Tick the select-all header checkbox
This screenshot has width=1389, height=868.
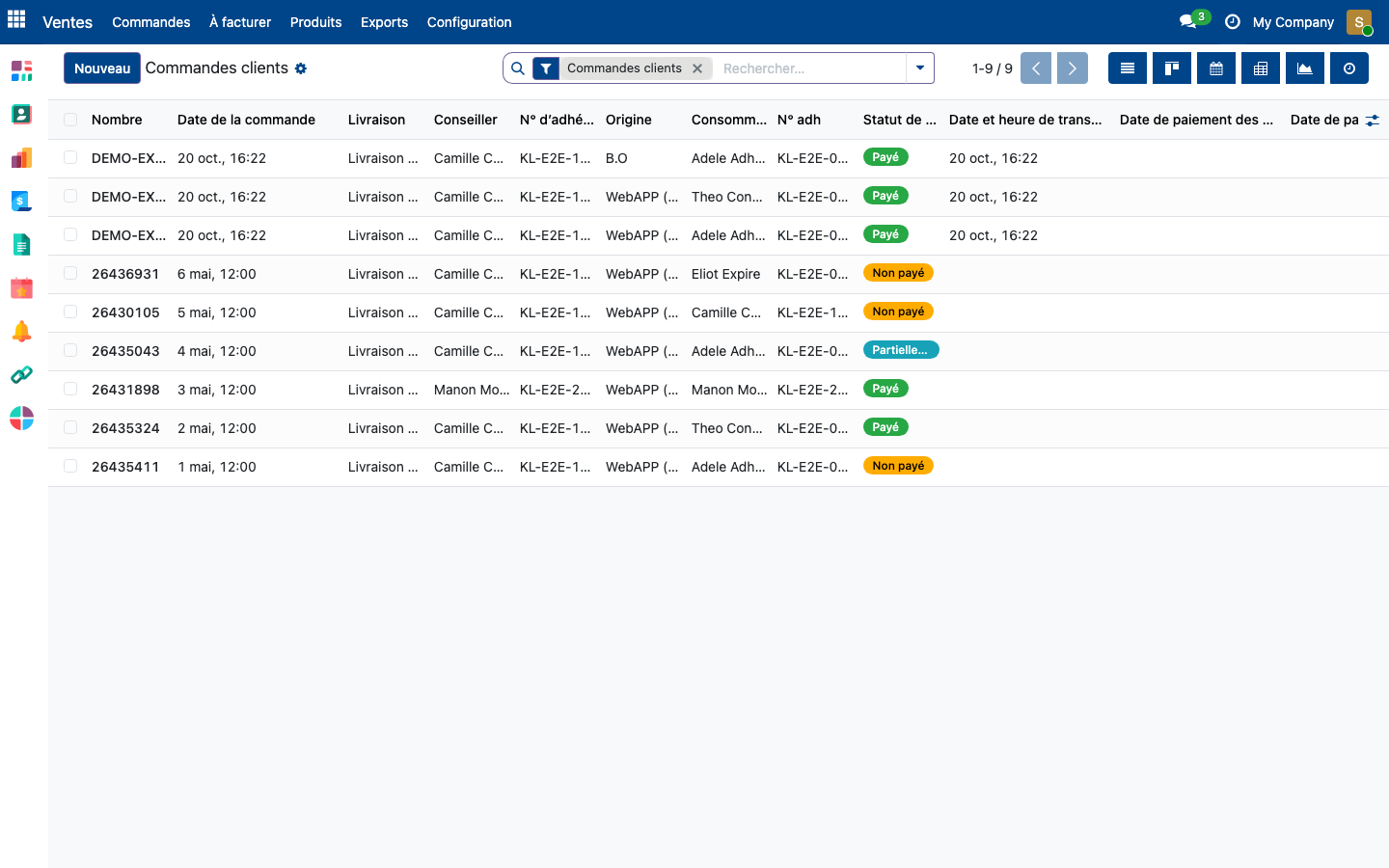pos(70,120)
